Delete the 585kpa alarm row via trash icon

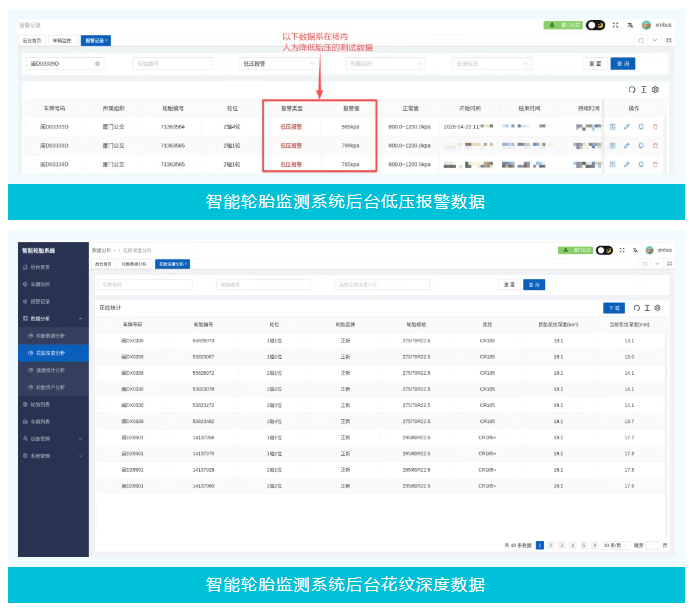(655, 127)
